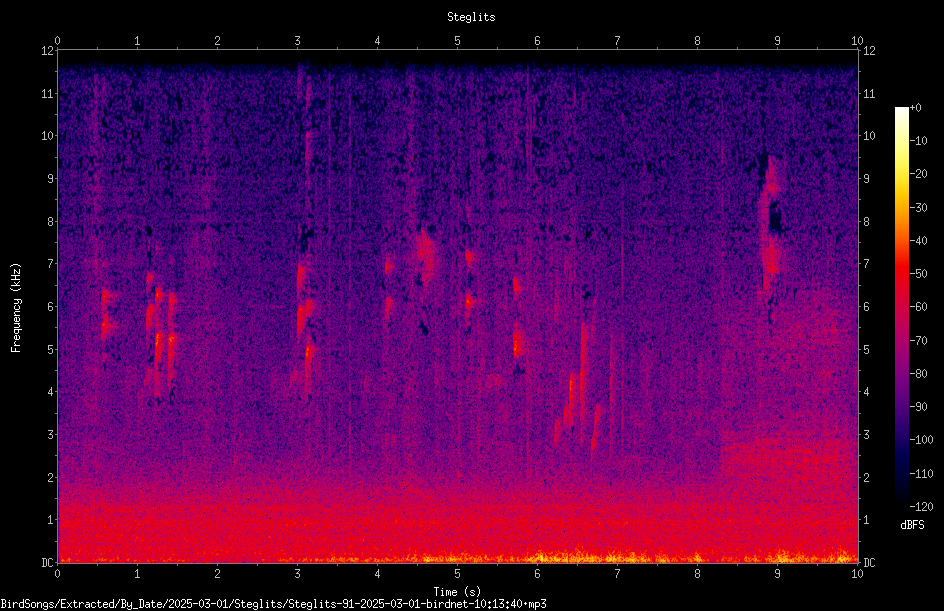
Task: Click the file path text at bottom
Action: (273, 604)
